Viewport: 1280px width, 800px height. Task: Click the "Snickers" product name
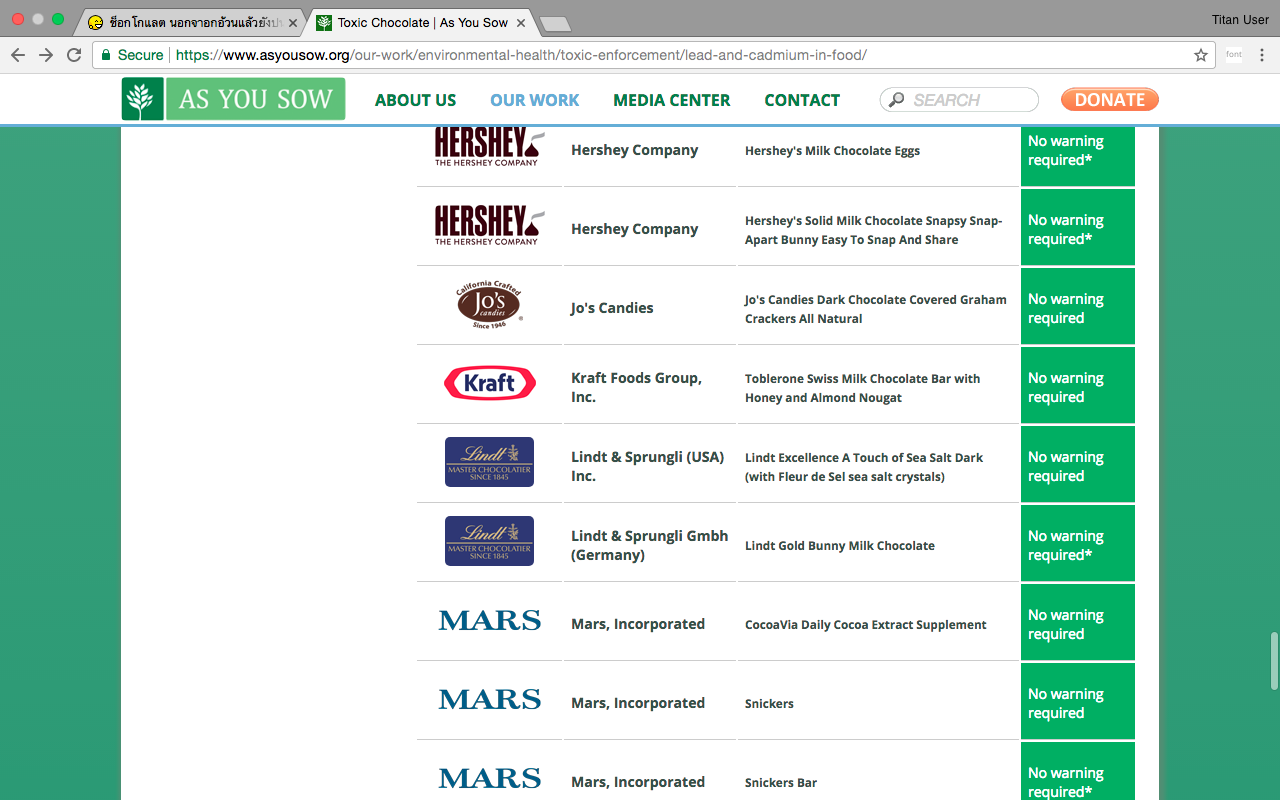tap(769, 704)
